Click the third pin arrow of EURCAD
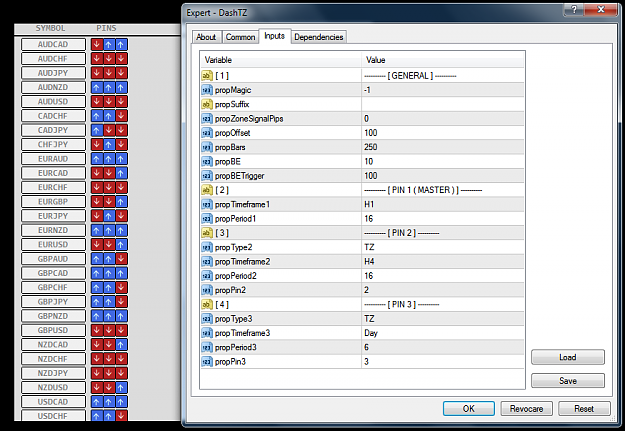This screenshot has width=625, height=431. click(122, 173)
